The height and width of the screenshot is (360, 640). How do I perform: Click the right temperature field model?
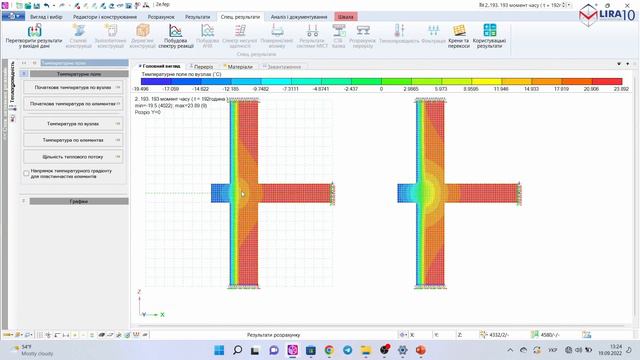tap(459, 193)
